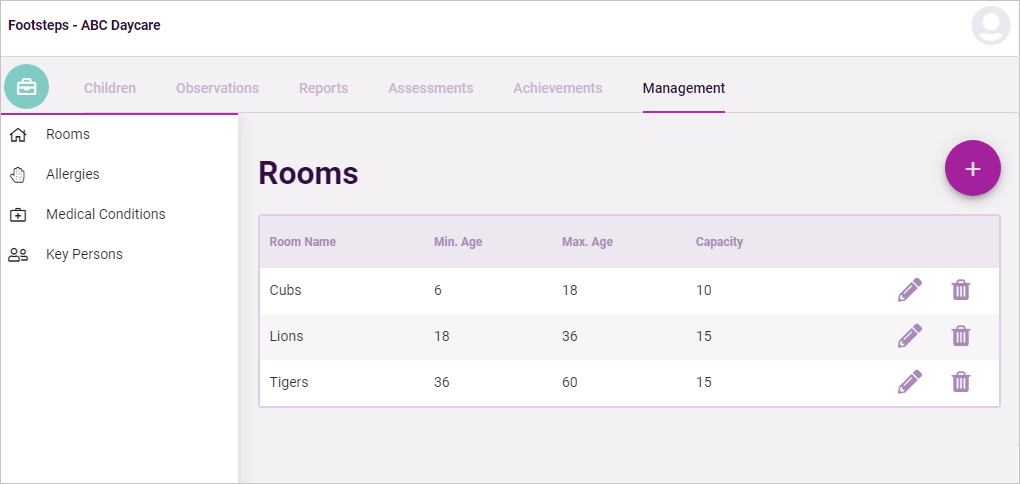Edit the Cubs room
This screenshot has width=1020, height=484.
pyautogui.click(x=909, y=290)
